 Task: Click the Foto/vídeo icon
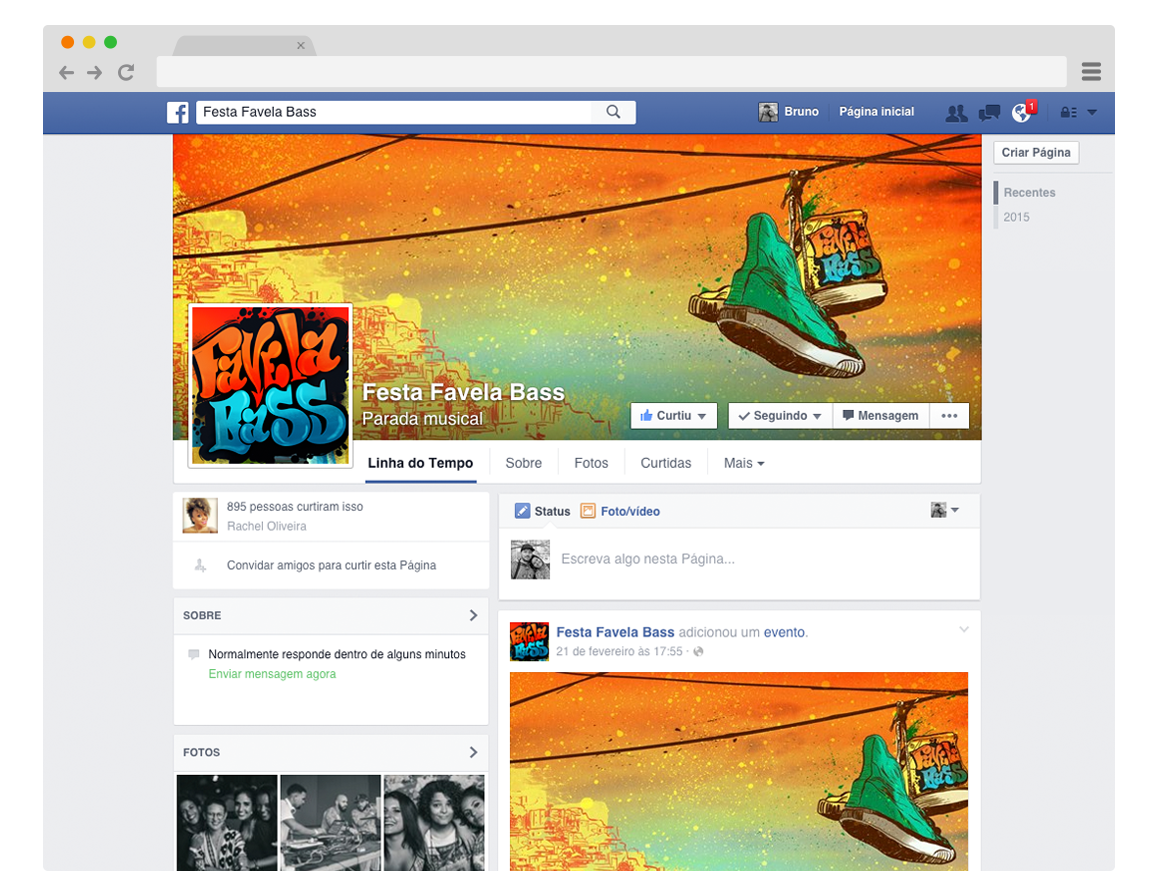[588, 511]
